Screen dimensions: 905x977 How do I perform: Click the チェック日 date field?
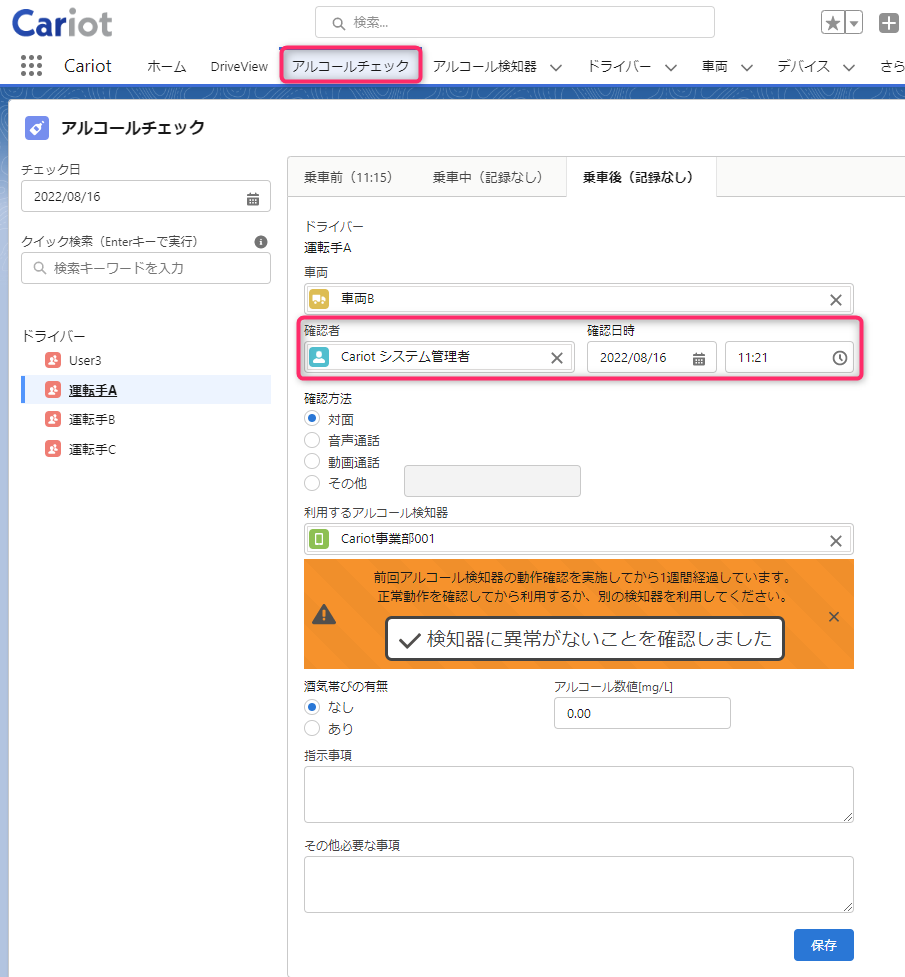(x=146, y=196)
